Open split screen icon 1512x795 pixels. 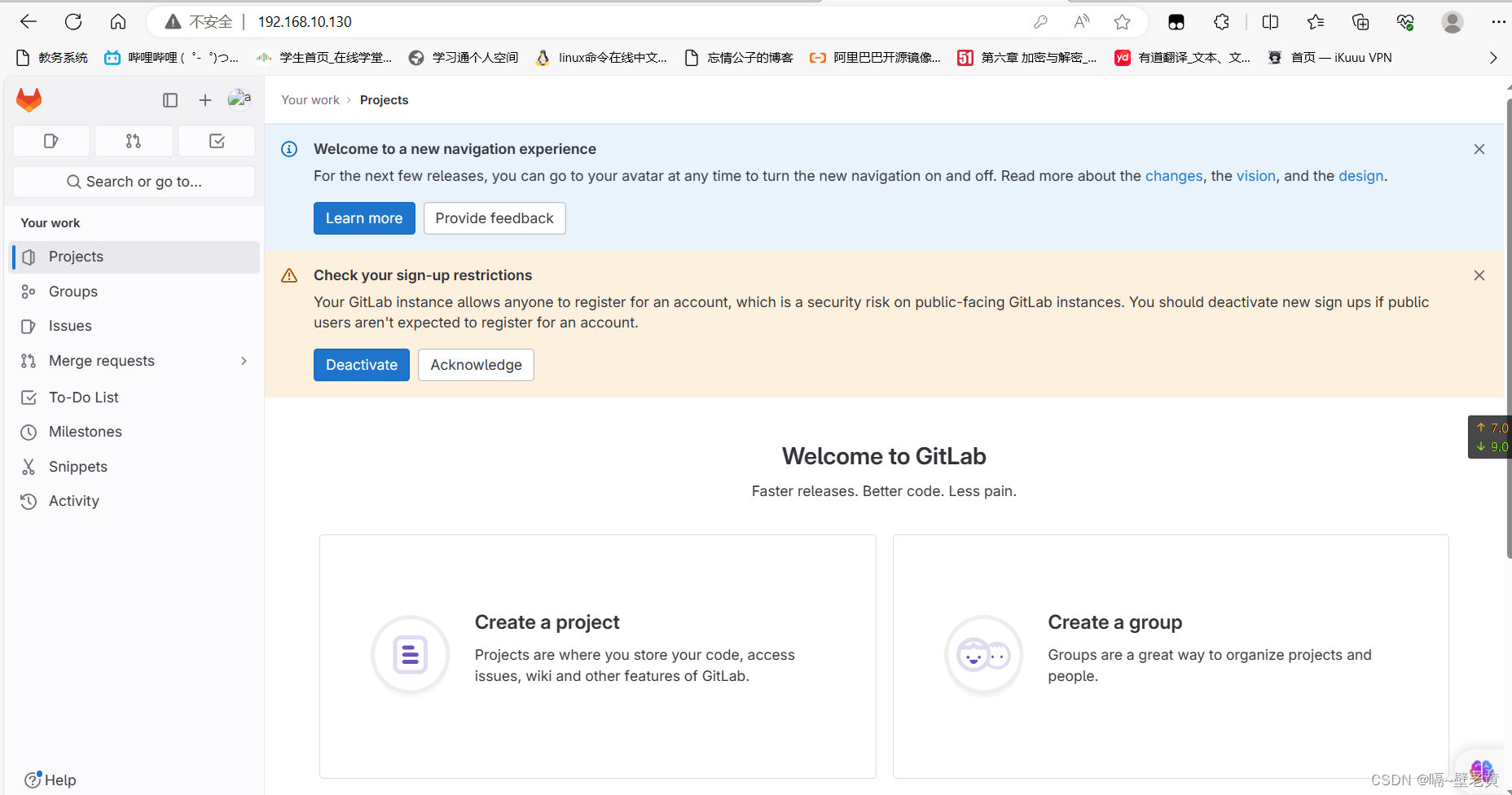1270,22
